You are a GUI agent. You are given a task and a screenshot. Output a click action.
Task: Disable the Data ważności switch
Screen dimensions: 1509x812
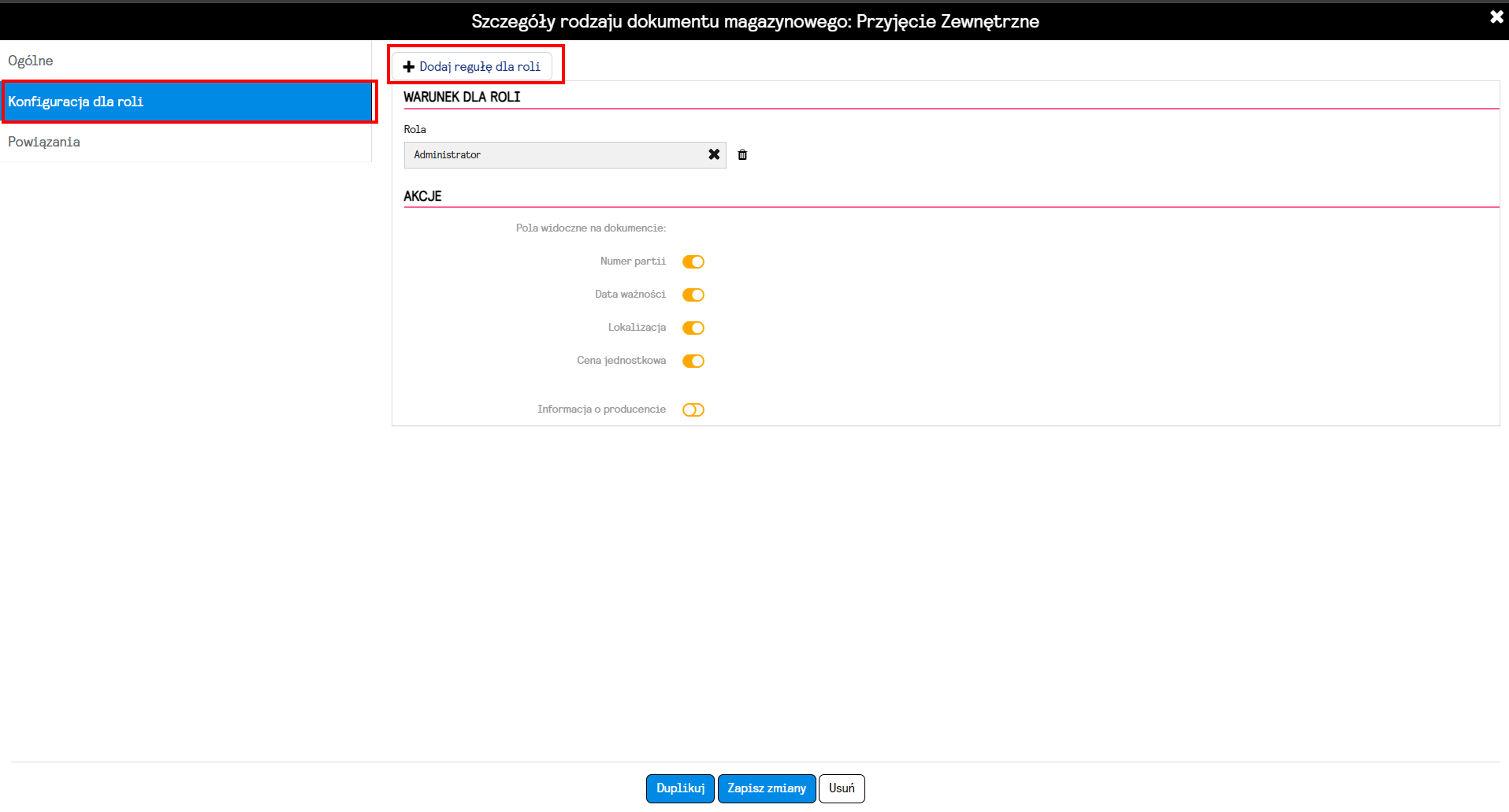coord(693,295)
